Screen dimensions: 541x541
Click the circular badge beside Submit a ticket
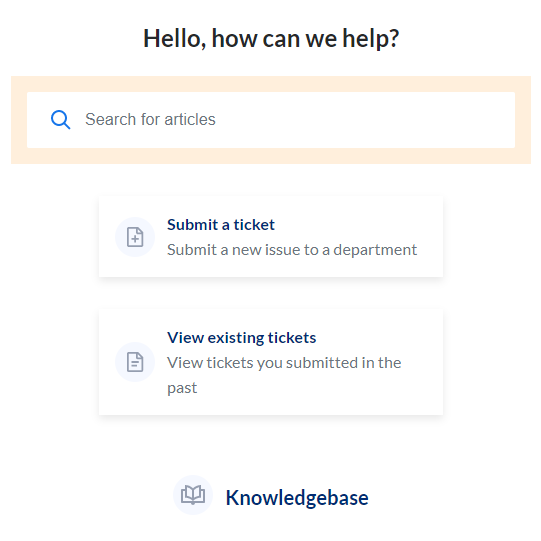coord(135,237)
